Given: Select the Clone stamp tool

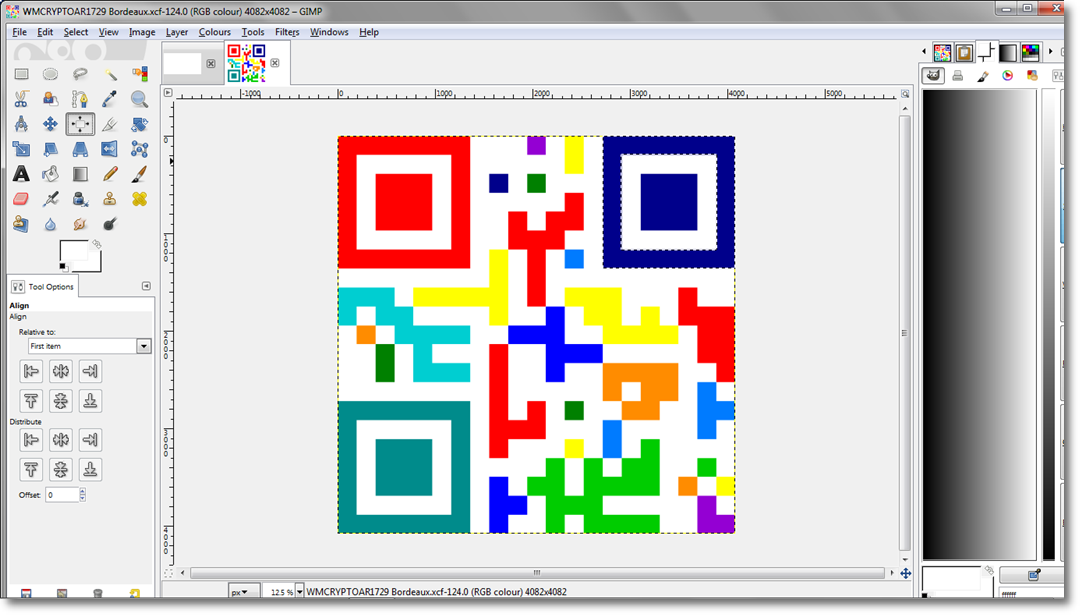Looking at the screenshot, I should coord(110,199).
